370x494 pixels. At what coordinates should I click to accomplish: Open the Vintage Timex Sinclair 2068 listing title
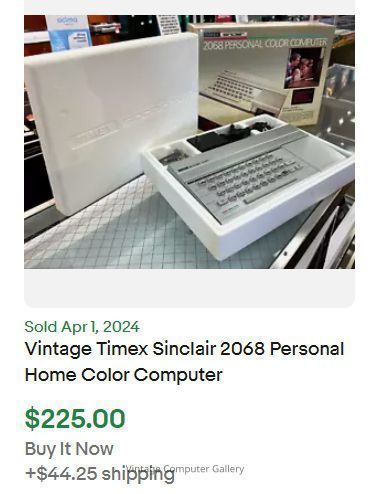(x=184, y=362)
